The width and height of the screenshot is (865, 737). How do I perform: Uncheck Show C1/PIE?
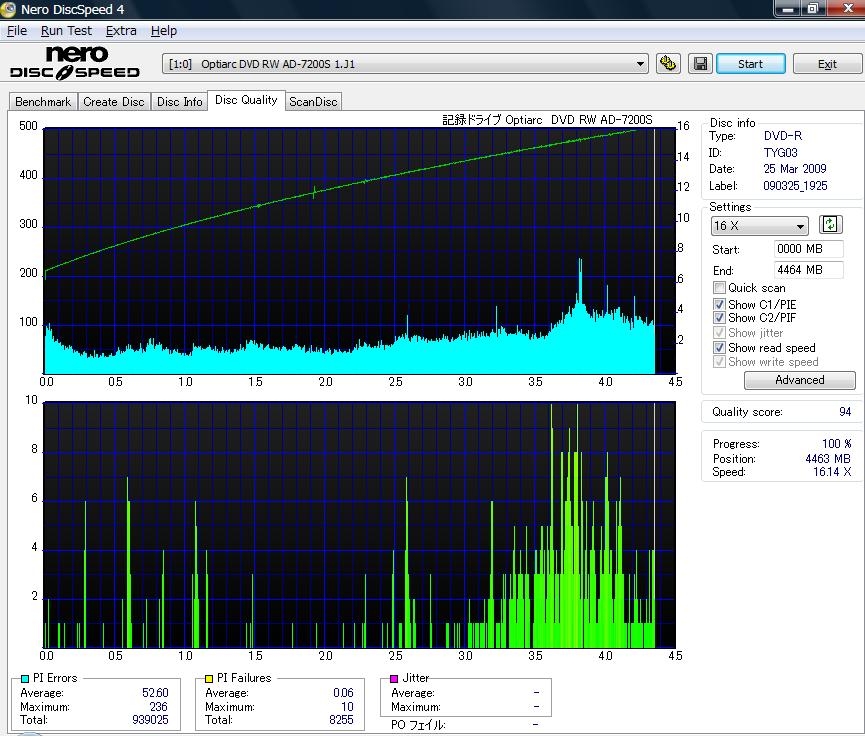coord(719,304)
